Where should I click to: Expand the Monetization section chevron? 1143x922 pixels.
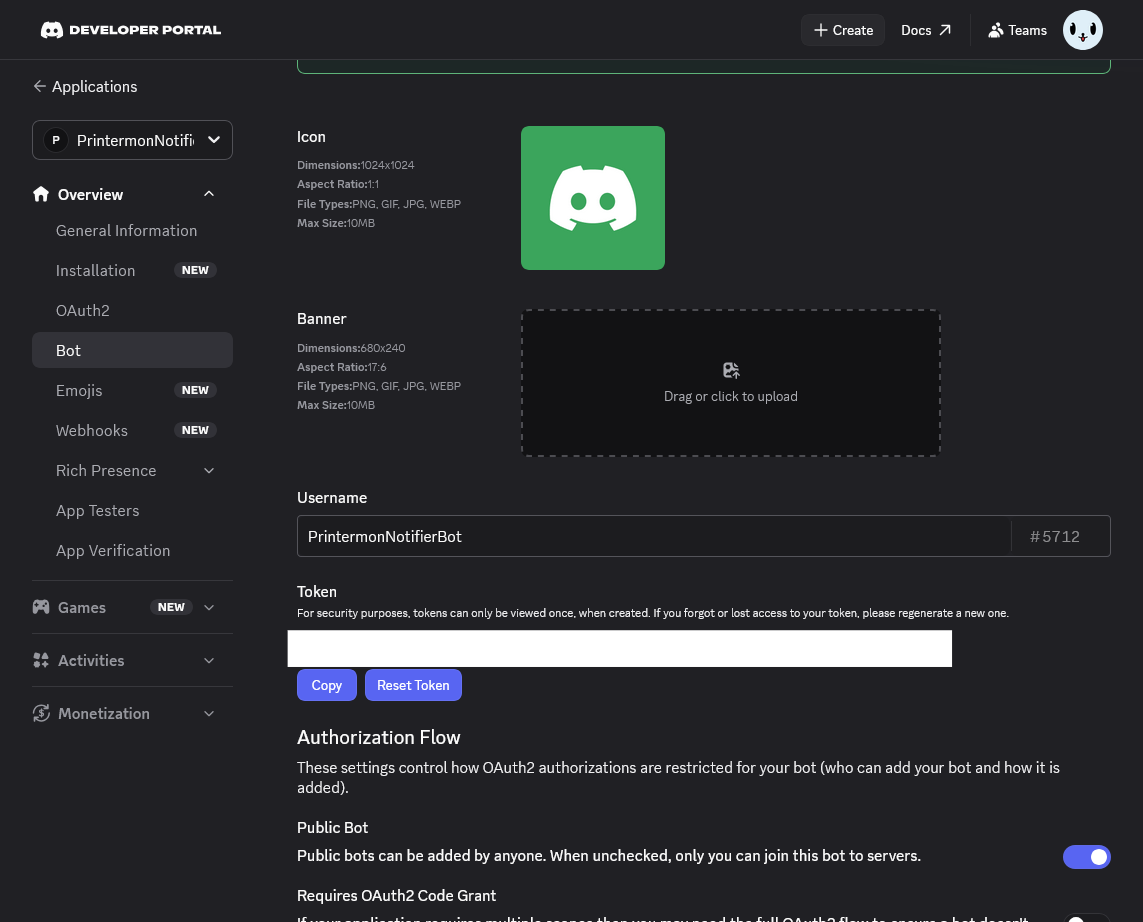coord(209,713)
